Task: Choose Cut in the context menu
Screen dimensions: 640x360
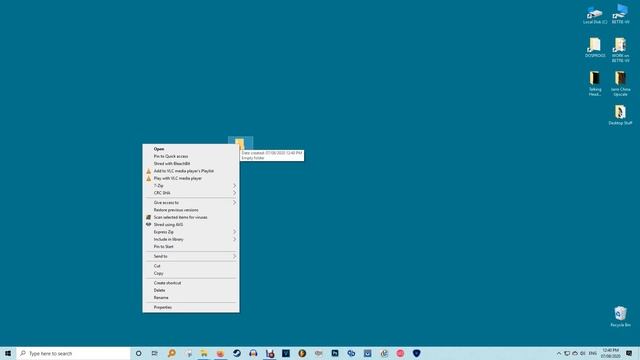Action: pyautogui.click(x=191, y=266)
